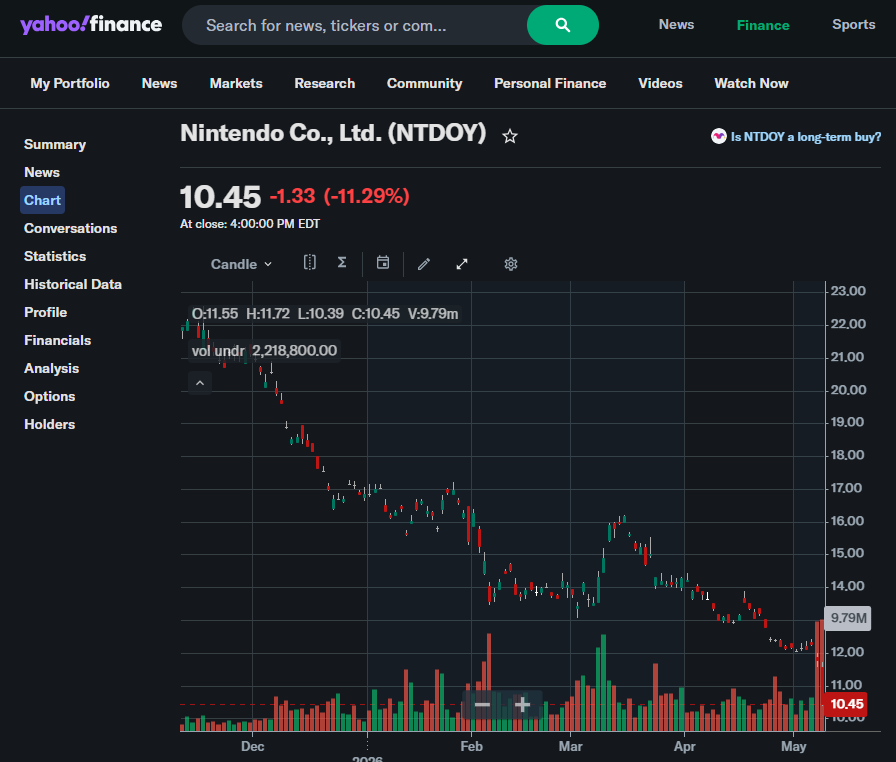
Task: Open indicators sigma icon
Action: (342, 262)
